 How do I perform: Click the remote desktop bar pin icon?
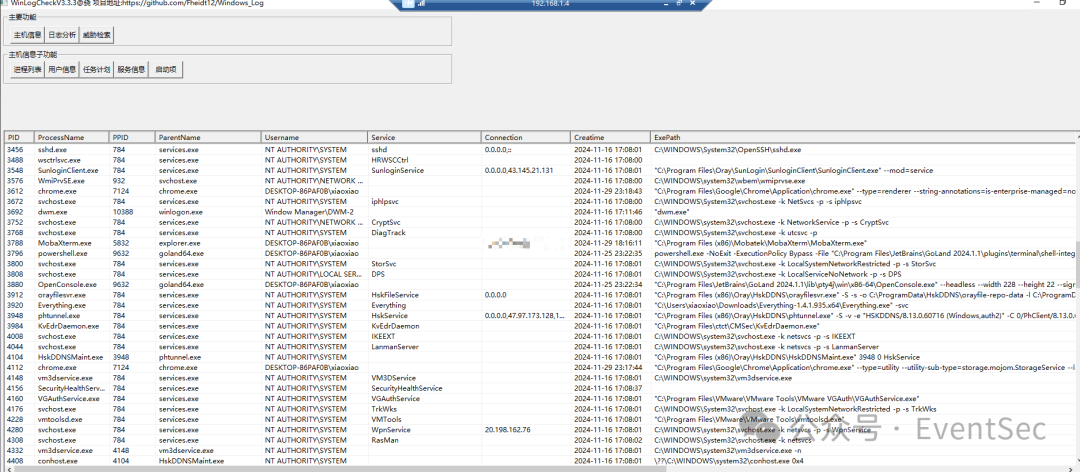pyautogui.click(x=409, y=5)
